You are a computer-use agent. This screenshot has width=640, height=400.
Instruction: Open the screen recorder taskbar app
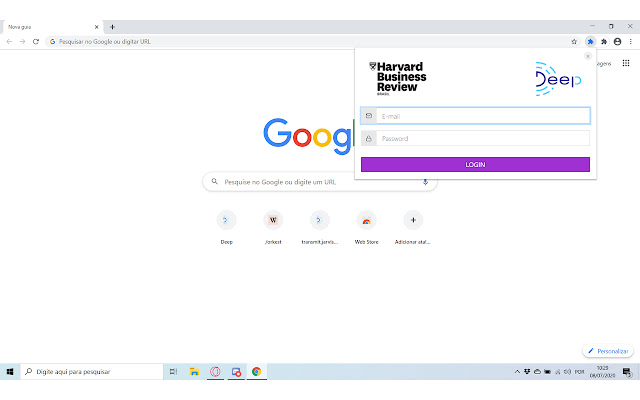(x=236, y=372)
